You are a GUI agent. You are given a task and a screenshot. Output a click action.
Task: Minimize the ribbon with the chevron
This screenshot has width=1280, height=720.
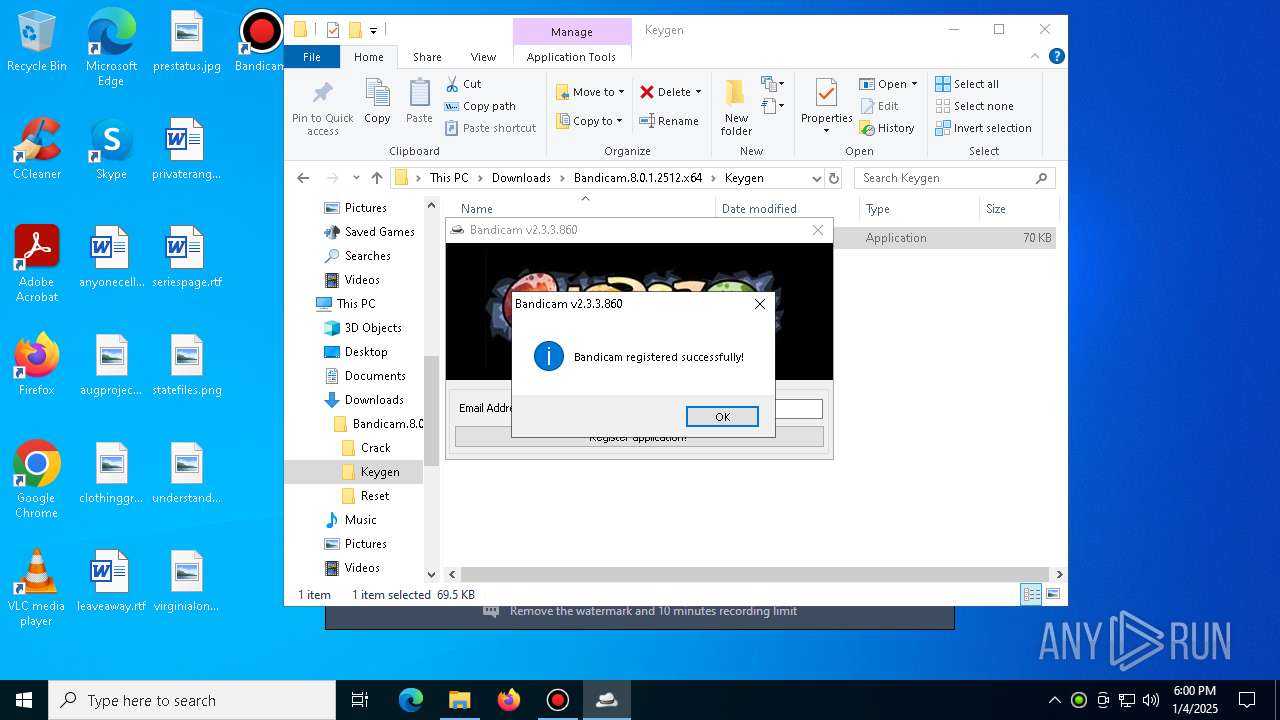(1035, 57)
